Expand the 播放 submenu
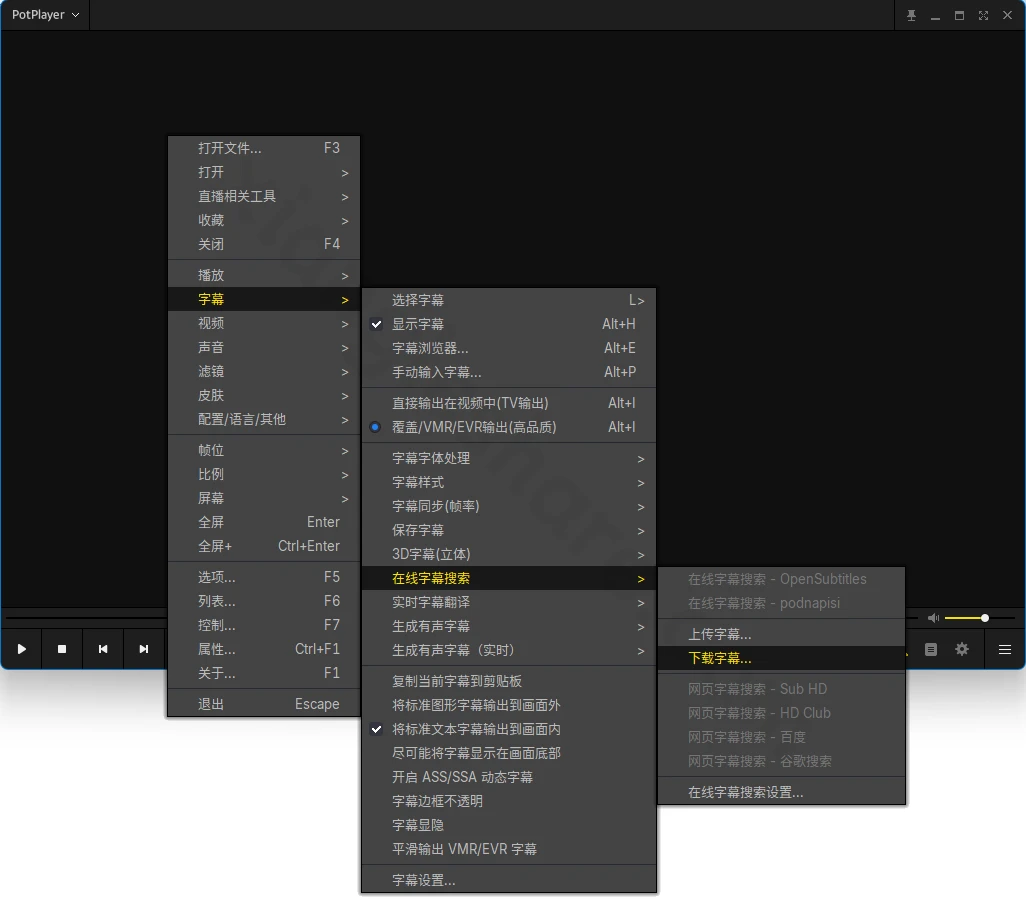Screen dimensions: 1026x917 (x=264, y=275)
